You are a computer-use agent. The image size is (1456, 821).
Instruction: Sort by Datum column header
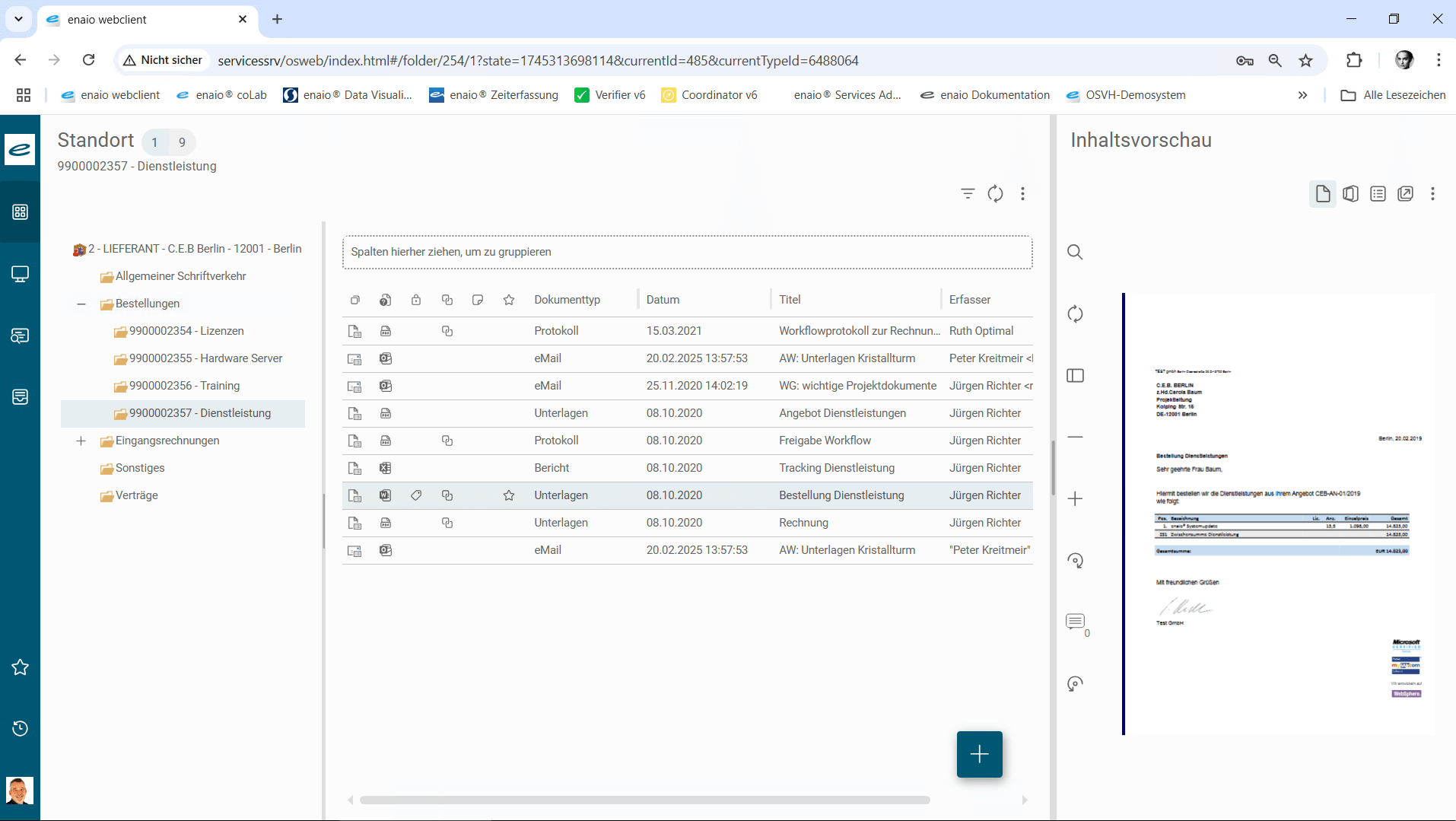[x=663, y=300]
